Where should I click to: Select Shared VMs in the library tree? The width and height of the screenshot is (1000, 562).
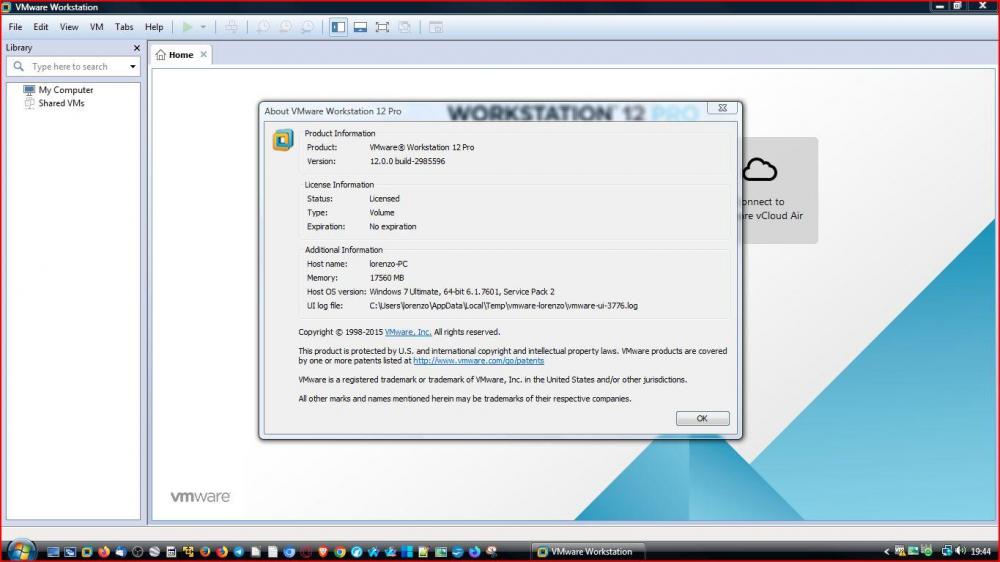[61, 103]
